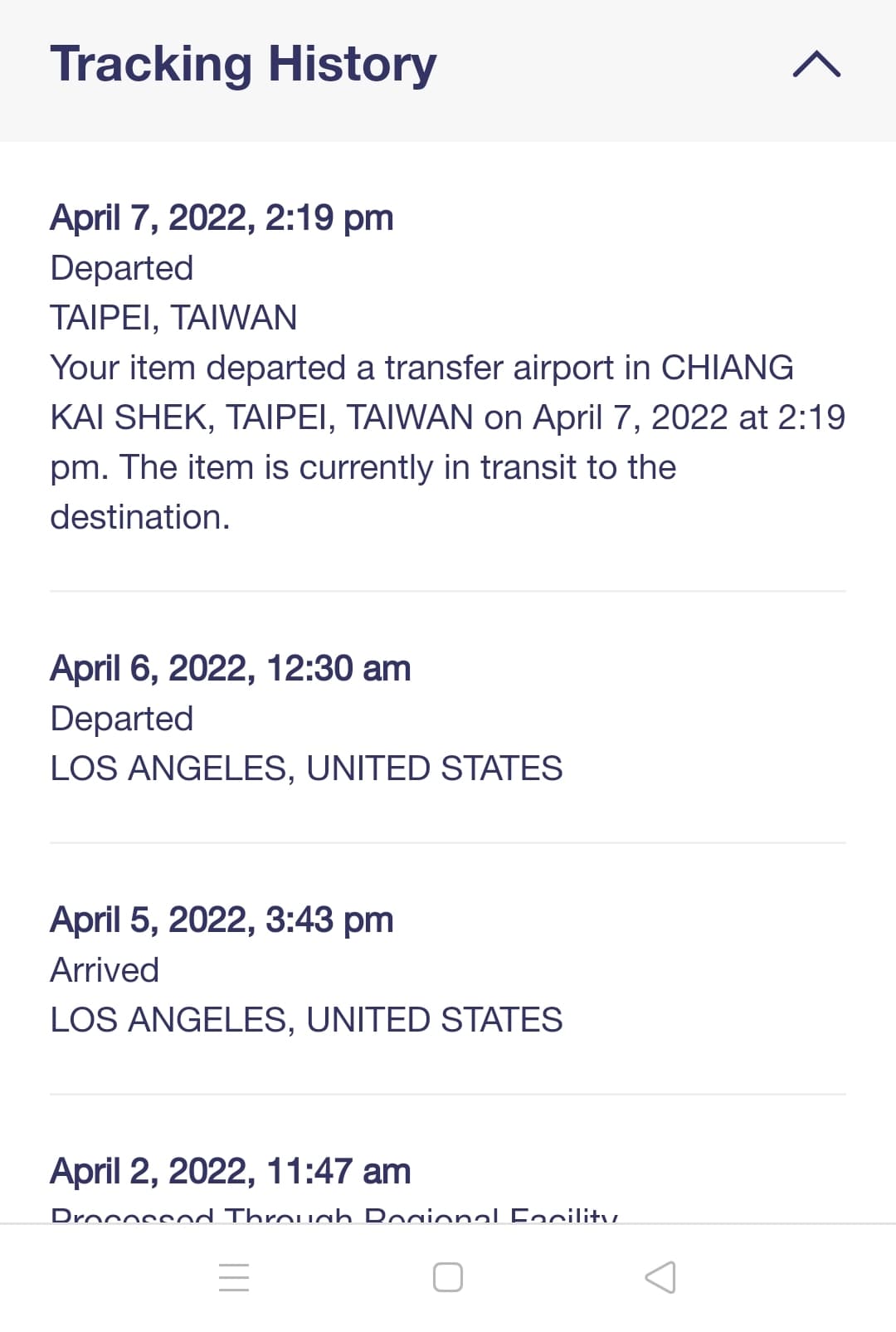896x1332 pixels.
Task: Click LOS ANGELES location under April 6 departure
Action: [306, 768]
